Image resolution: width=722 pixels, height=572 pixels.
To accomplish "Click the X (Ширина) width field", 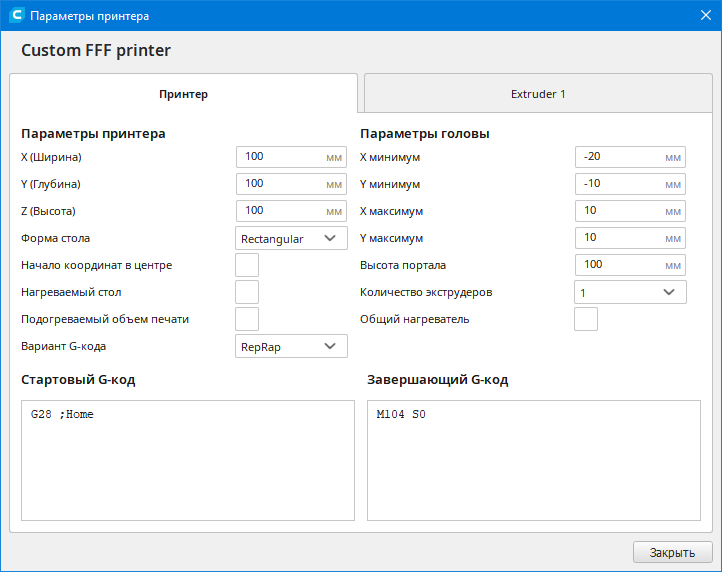I will [x=280, y=157].
